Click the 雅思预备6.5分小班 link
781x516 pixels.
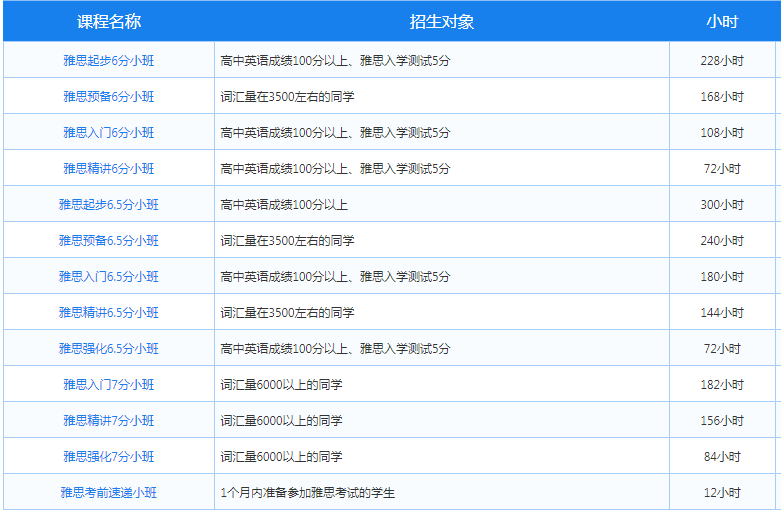pos(108,241)
